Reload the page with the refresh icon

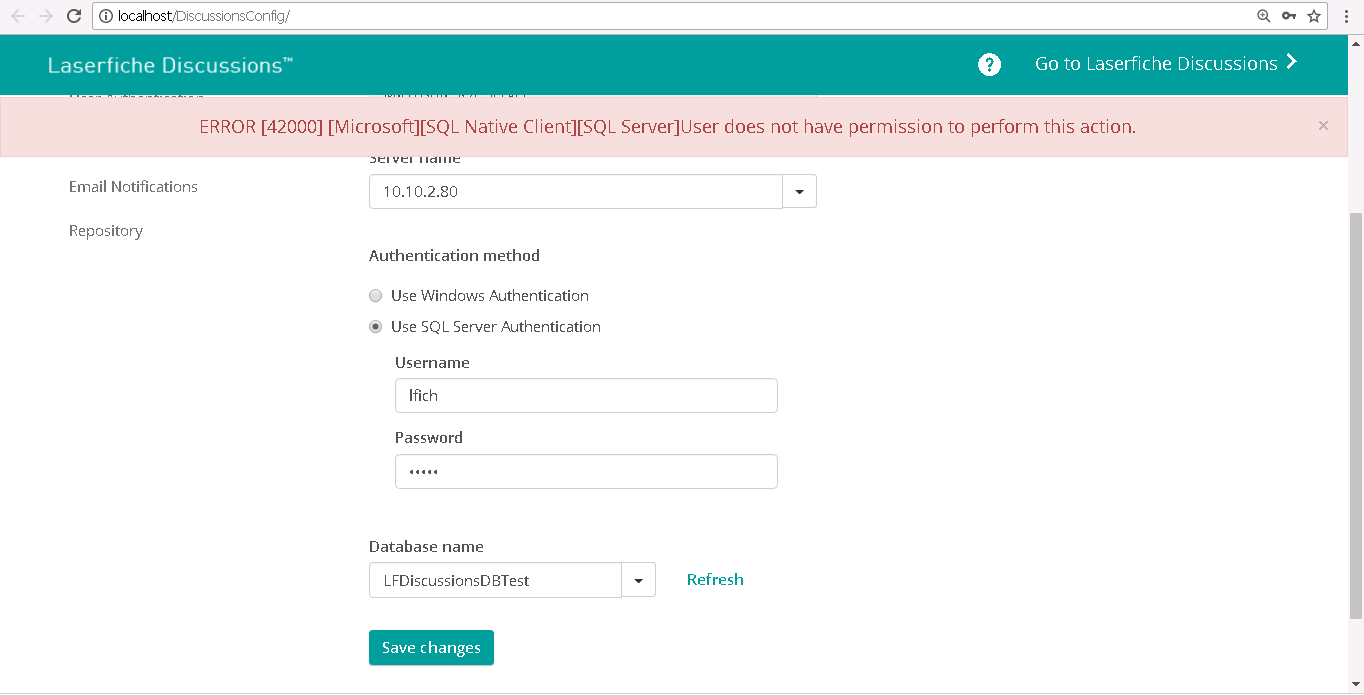[73, 16]
